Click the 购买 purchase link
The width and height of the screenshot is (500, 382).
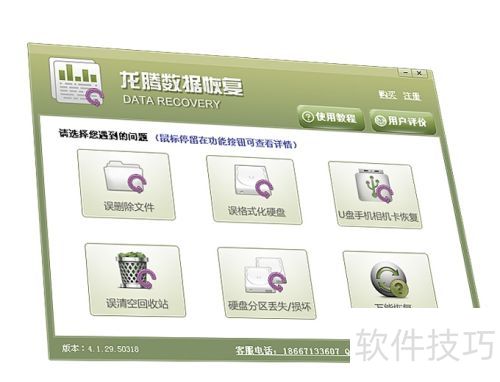click(387, 95)
